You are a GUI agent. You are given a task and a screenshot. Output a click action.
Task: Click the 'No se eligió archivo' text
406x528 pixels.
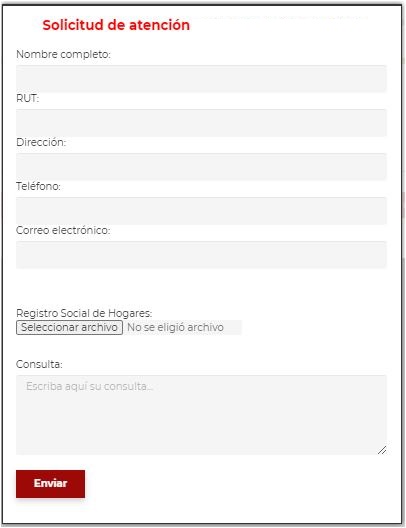(x=175, y=327)
